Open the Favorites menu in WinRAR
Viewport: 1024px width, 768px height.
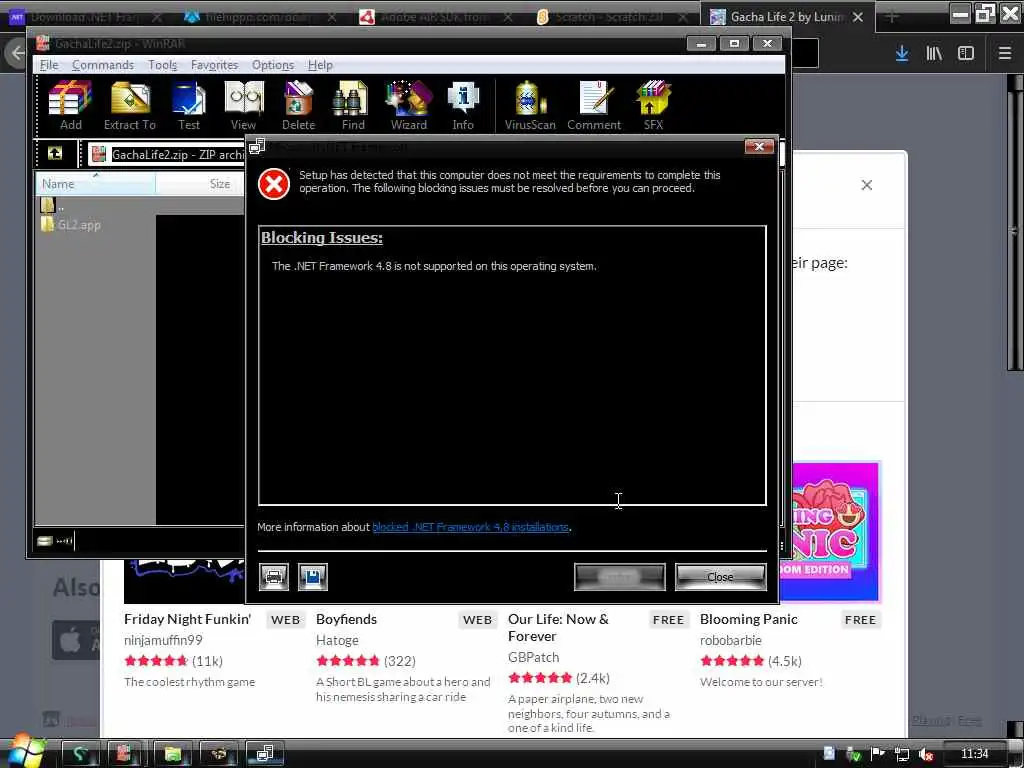214,65
